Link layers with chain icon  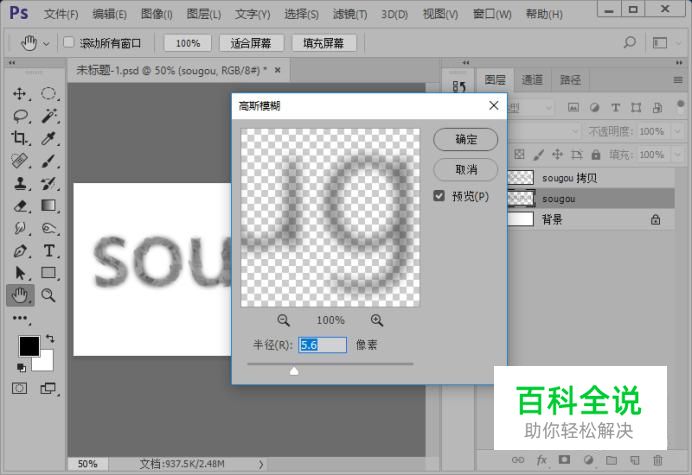click(x=518, y=460)
